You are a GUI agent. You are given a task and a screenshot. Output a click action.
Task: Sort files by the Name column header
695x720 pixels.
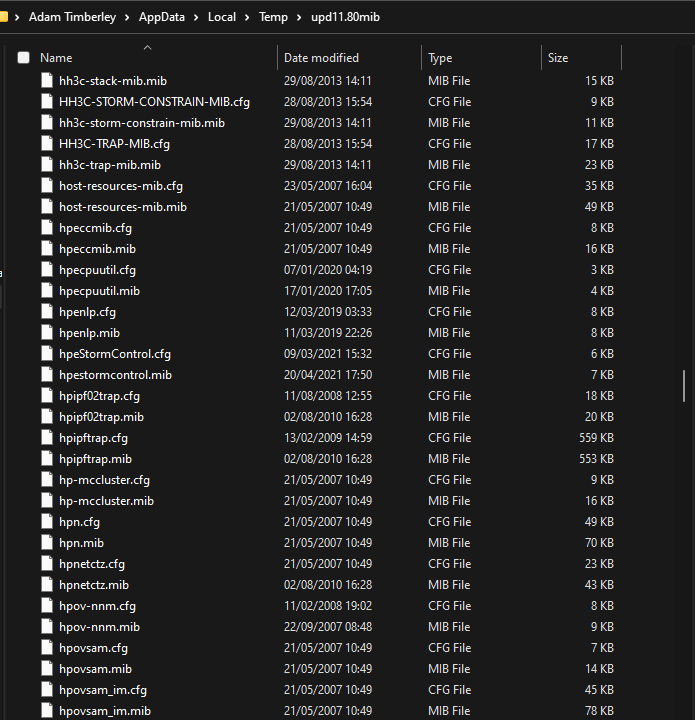click(56, 58)
